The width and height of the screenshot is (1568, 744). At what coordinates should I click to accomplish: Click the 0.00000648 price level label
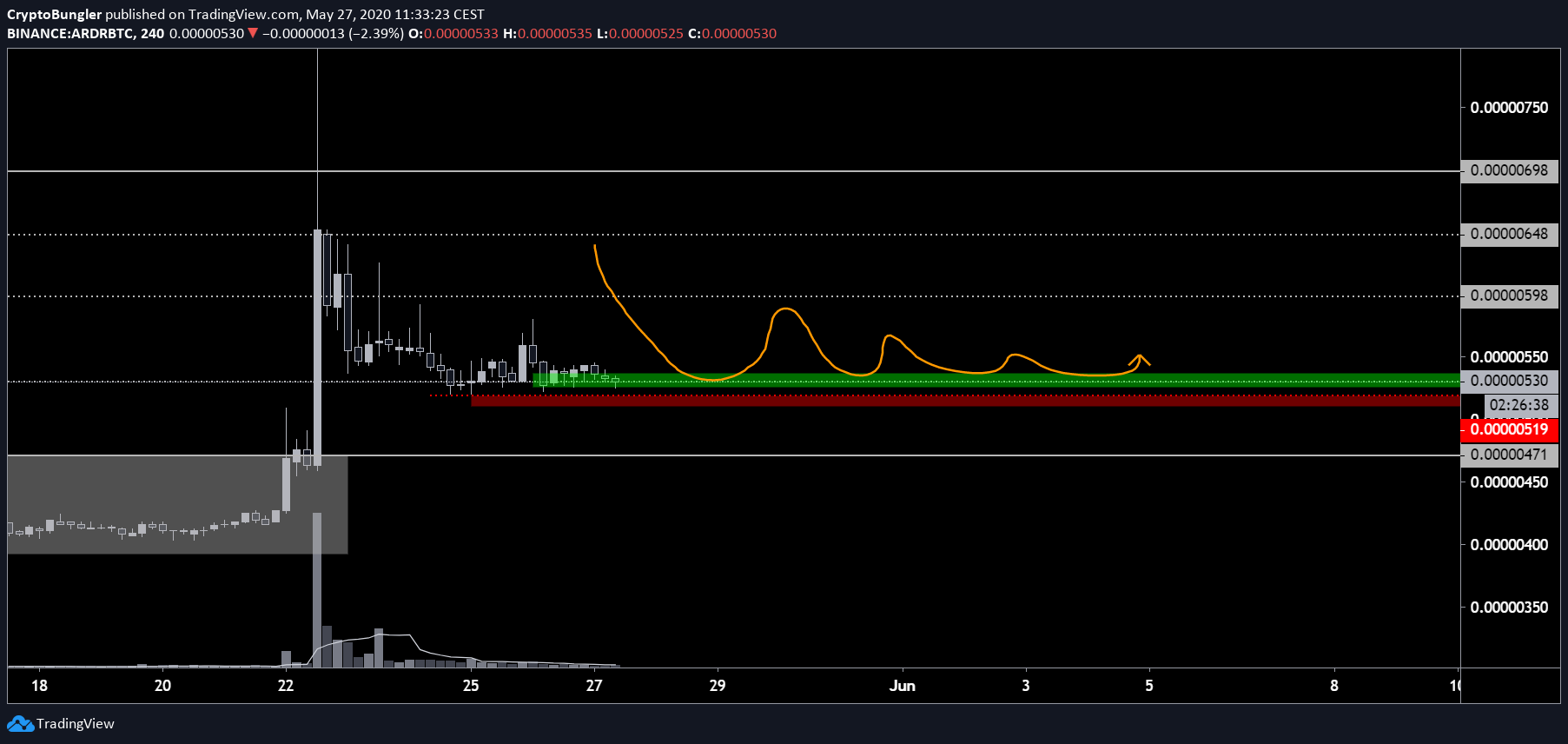click(1509, 234)
